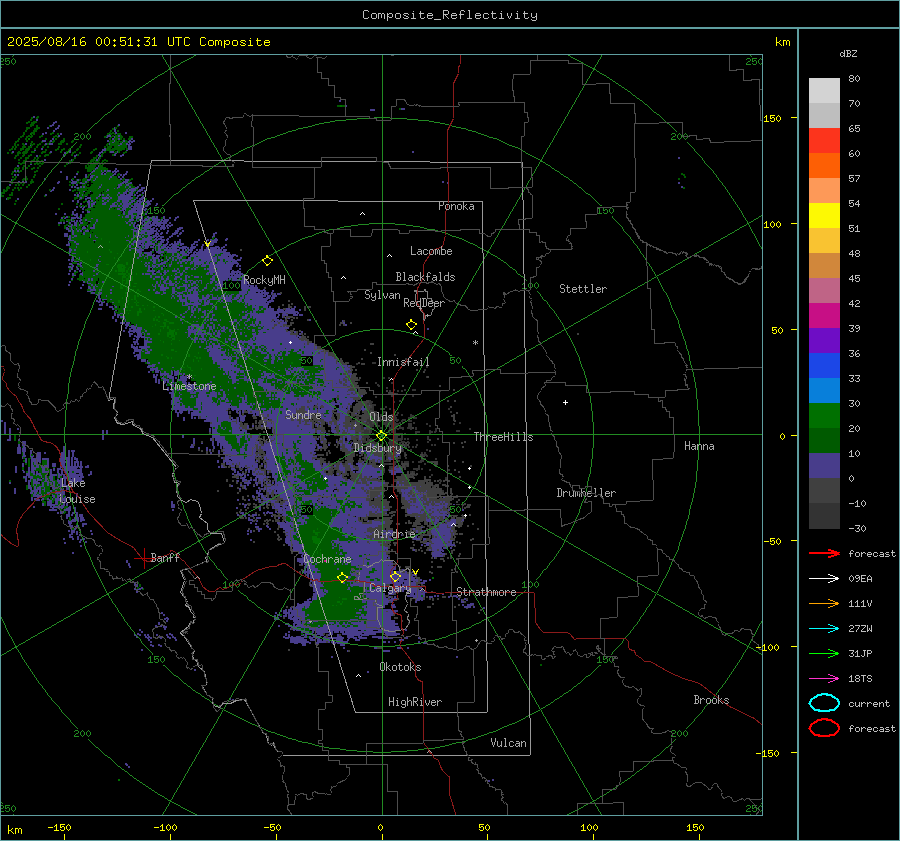Click the Ponoka city label

pyautogui.click(x=456, y=206)
